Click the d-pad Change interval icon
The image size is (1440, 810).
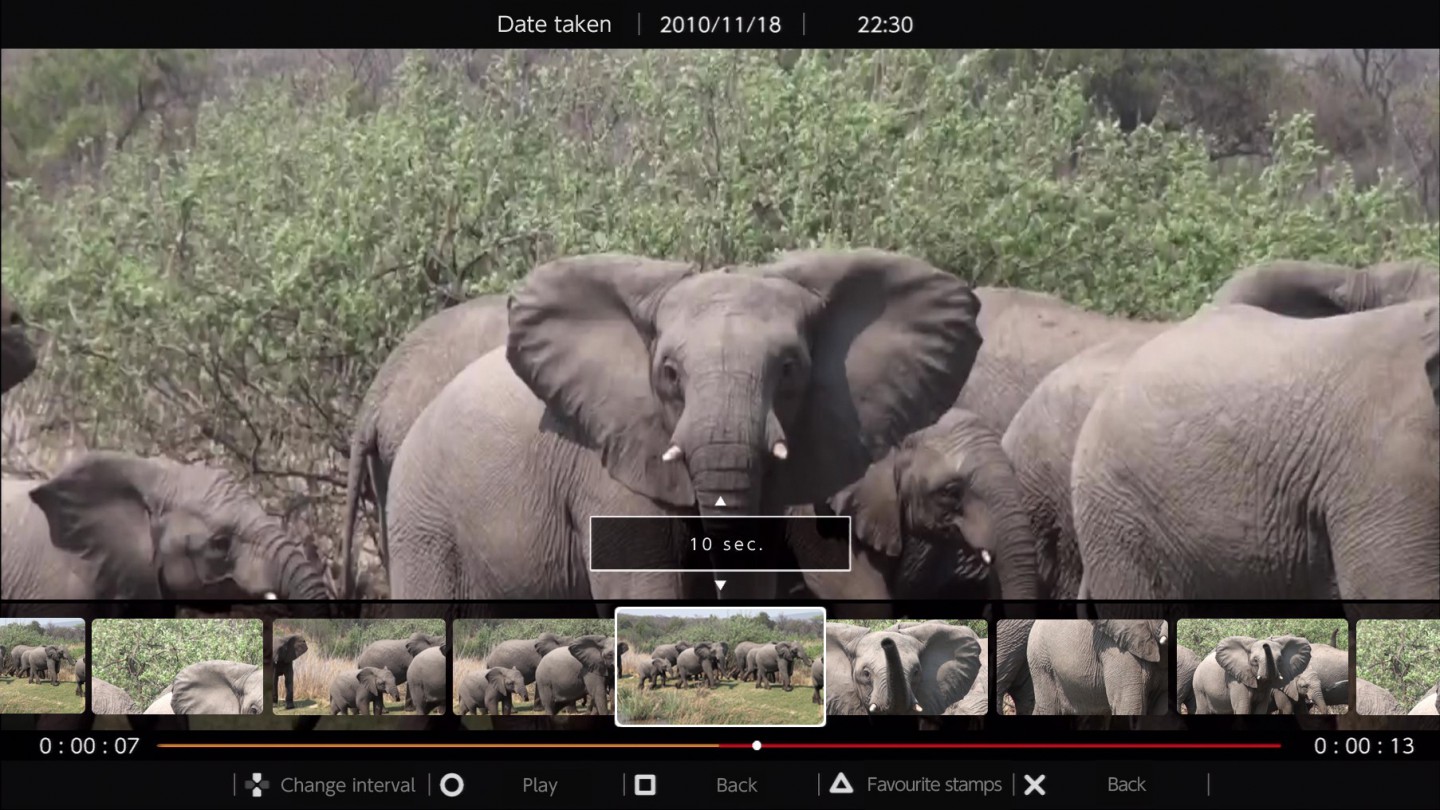[256, 785]
